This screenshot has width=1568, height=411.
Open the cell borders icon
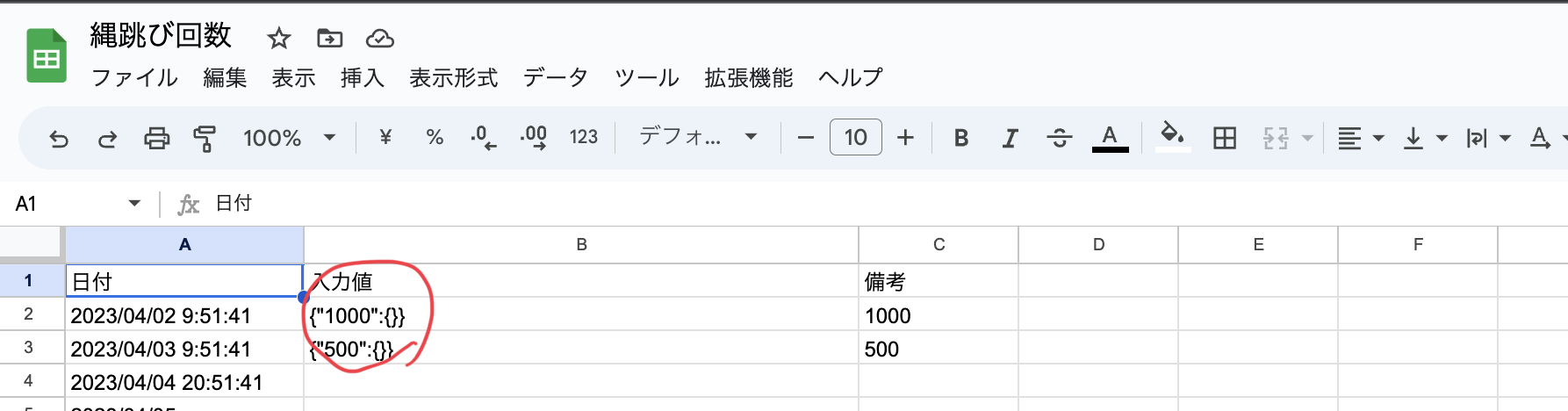[x=1224, y=138]
